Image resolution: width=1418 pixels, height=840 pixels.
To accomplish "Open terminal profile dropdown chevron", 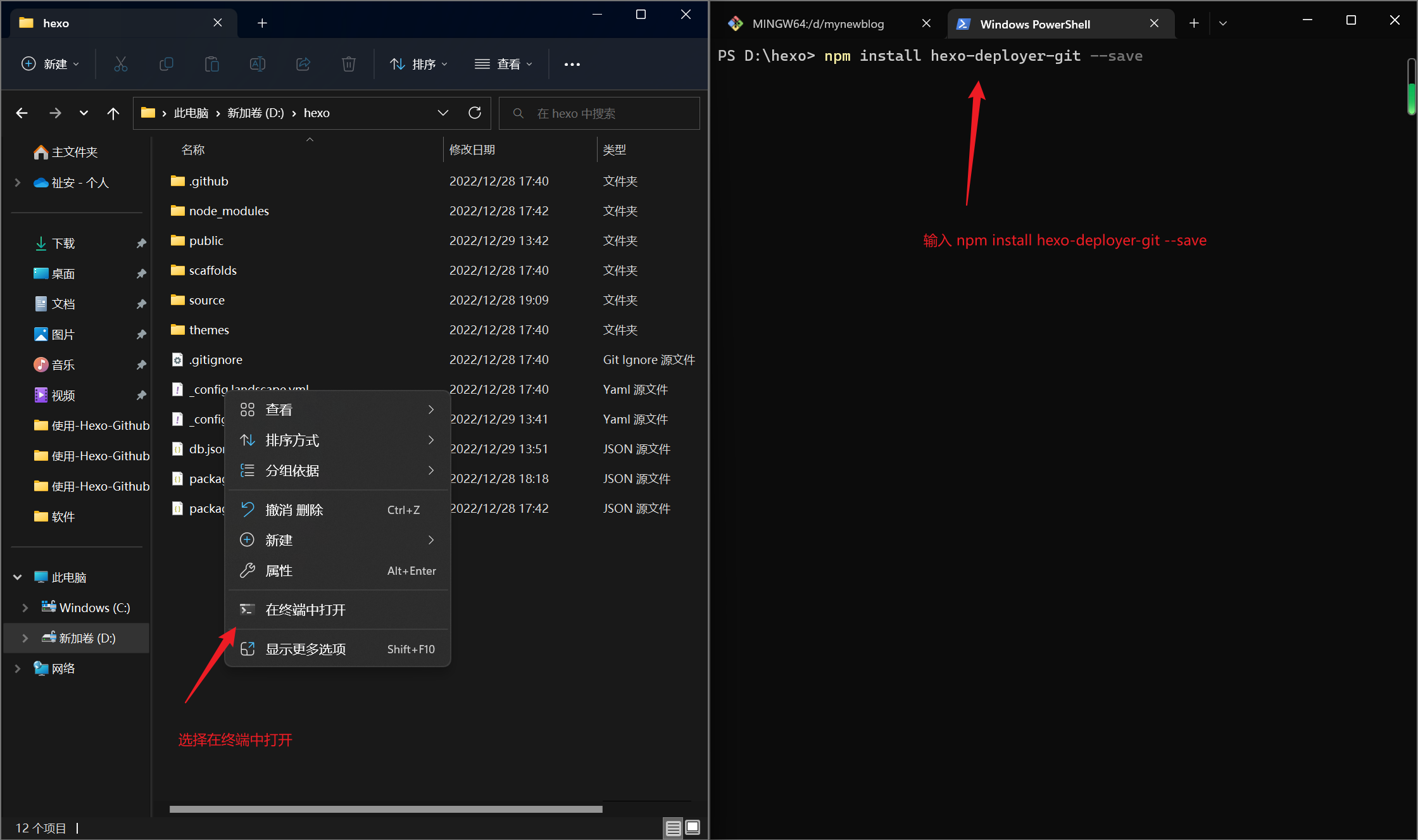I will click(1223, 23).
